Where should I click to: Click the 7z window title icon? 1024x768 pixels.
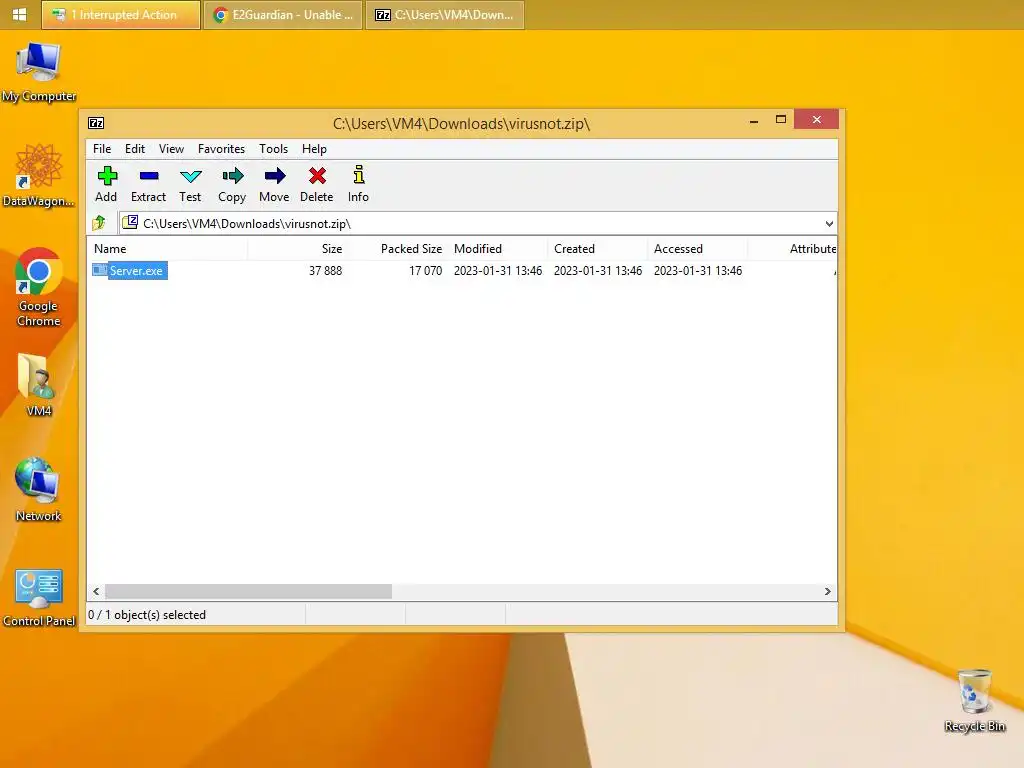tap(96, 123)
